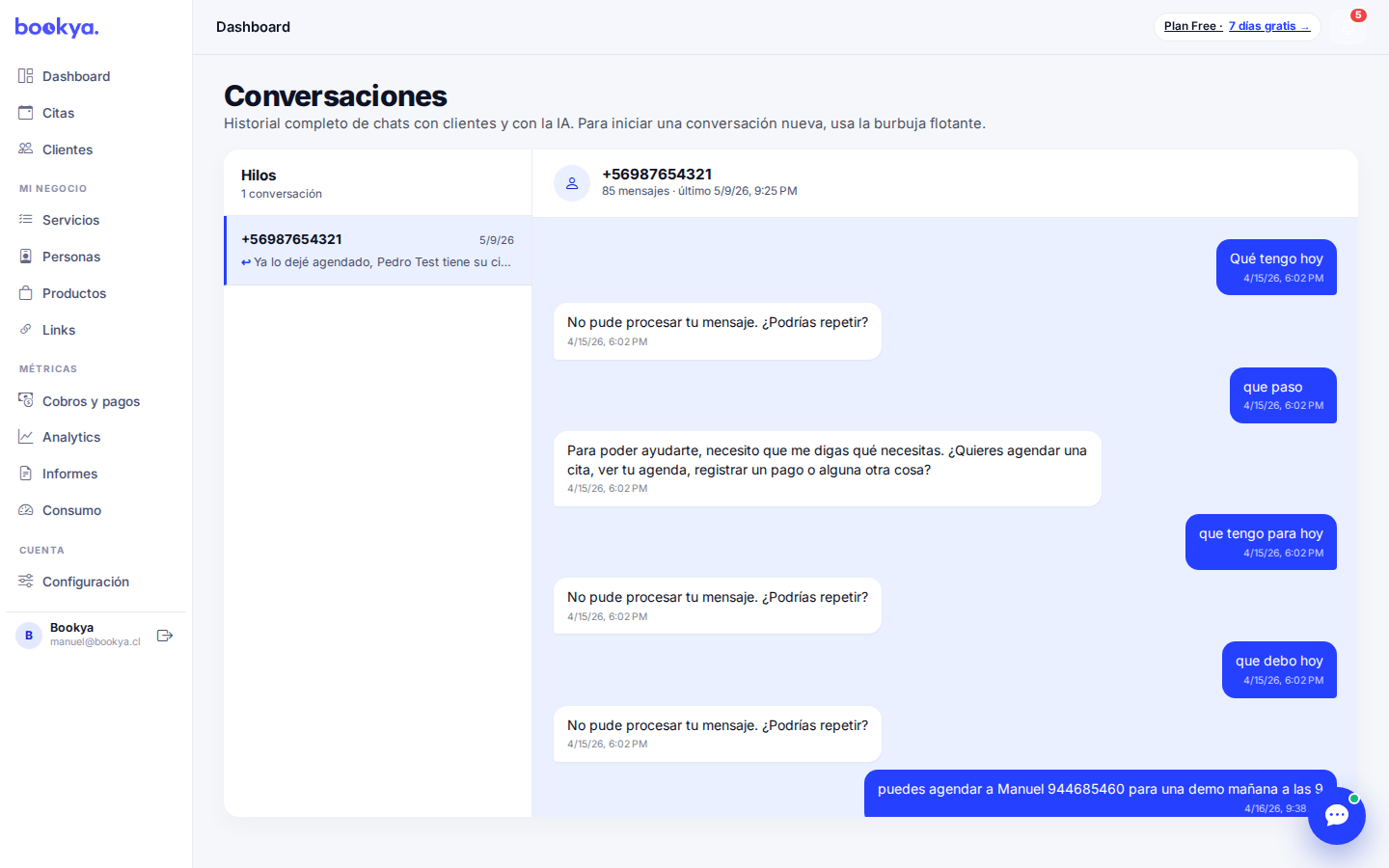This screenshot has height=868, width=1389.
Task: Select the '5/9/26' date in thread row
Action: tap(497, 240)
